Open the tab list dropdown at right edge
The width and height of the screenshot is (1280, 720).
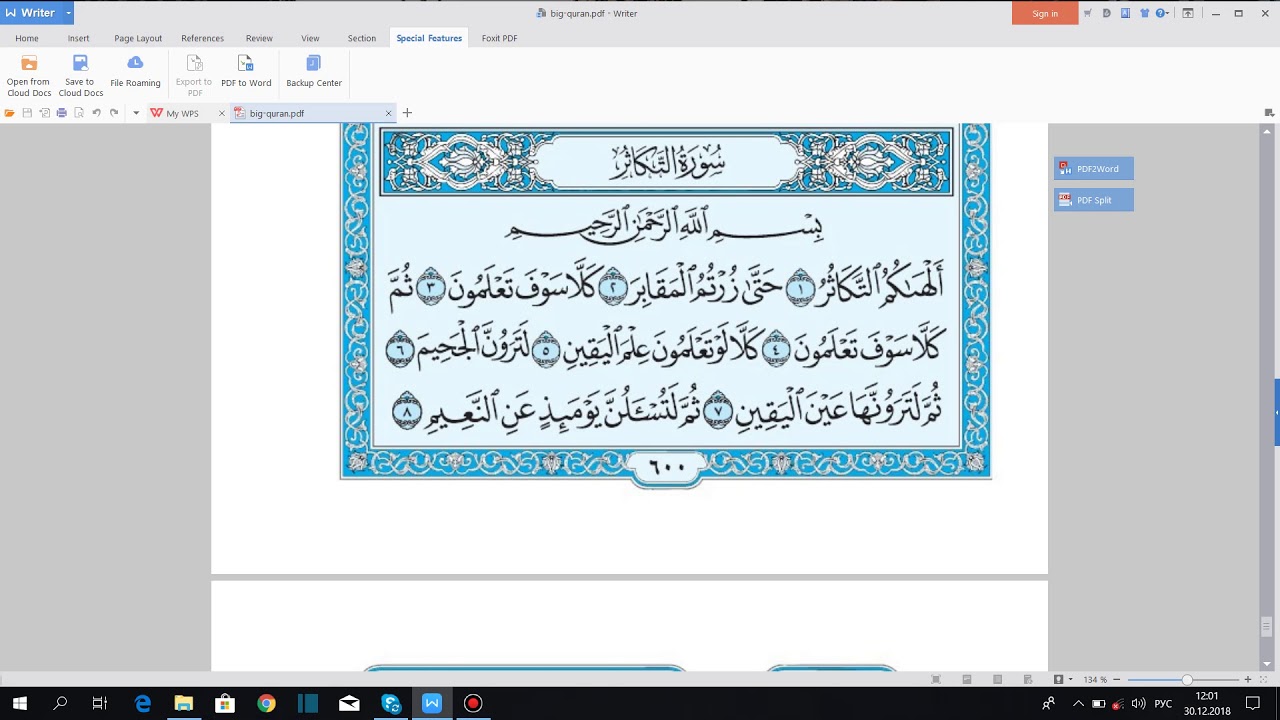click(x=1269, y=113)
